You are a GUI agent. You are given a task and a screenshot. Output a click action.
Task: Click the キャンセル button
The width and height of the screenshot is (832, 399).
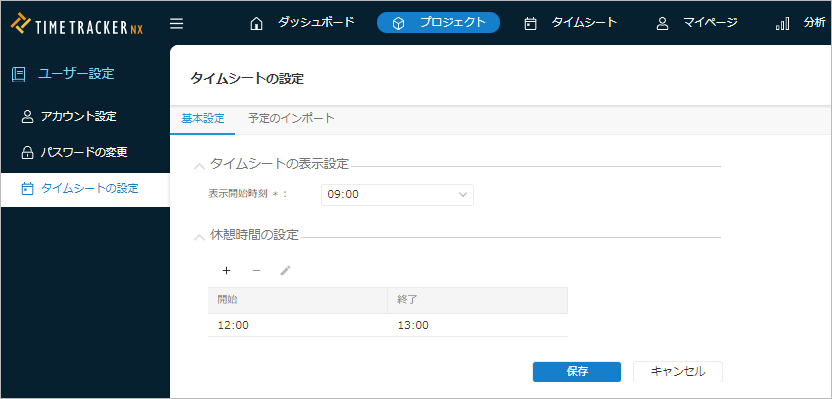point(678,372)
